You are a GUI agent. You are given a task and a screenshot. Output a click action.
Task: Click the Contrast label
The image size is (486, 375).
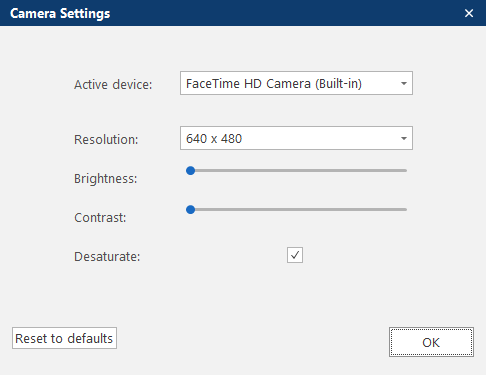tap(100, 218)
